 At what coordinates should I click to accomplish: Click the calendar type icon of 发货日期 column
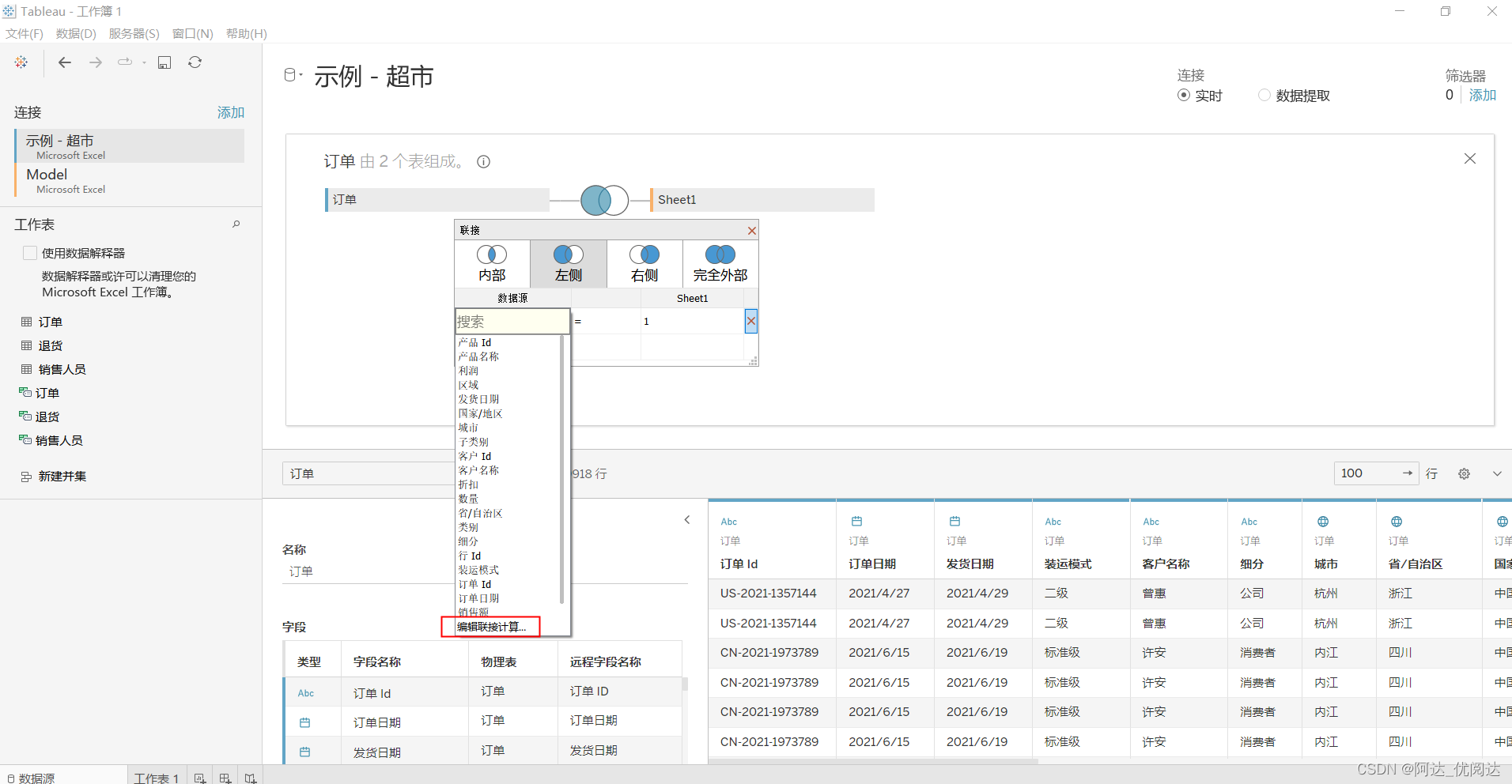[954, 521]
